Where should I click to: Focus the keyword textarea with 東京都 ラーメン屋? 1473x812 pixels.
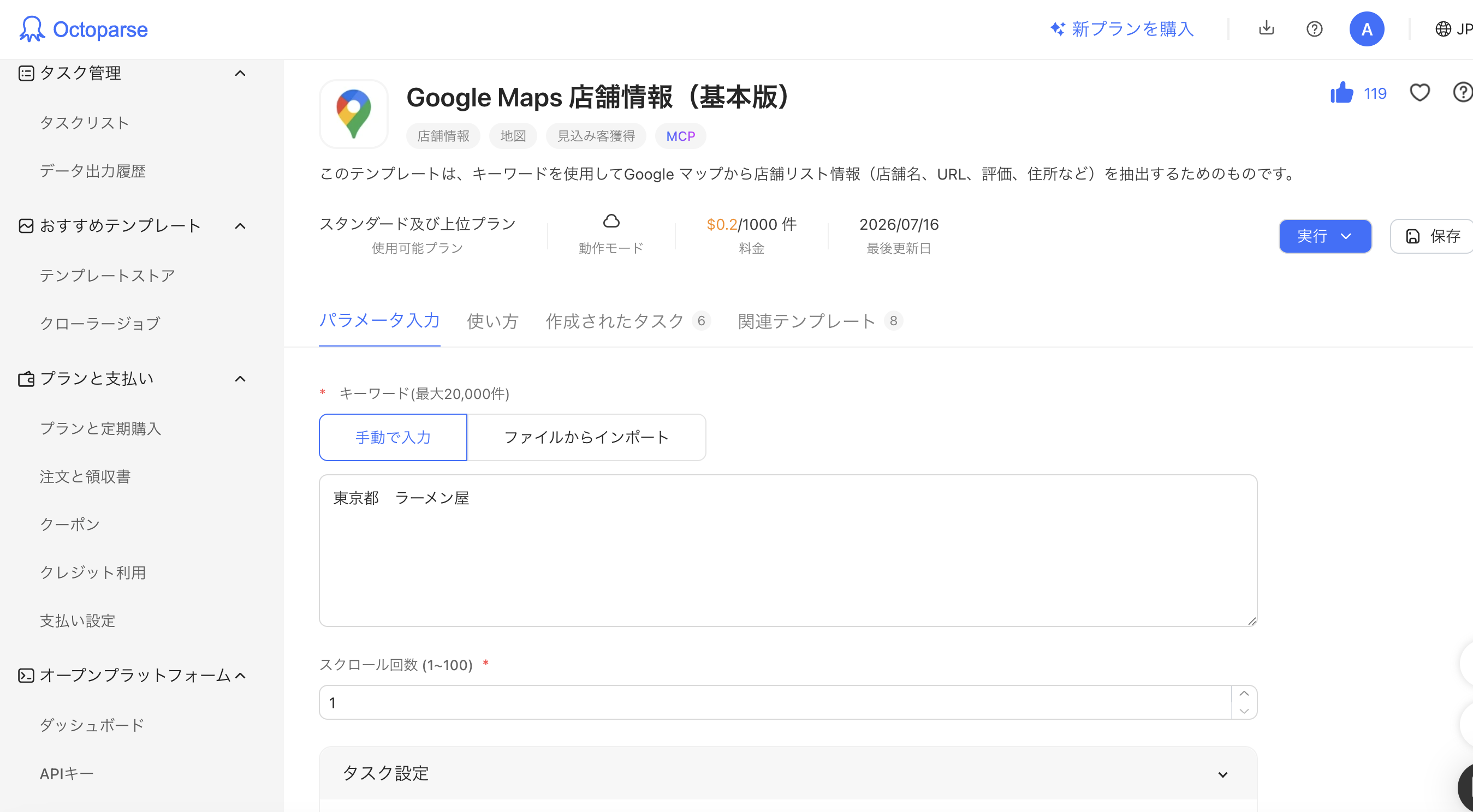[787, 550]
